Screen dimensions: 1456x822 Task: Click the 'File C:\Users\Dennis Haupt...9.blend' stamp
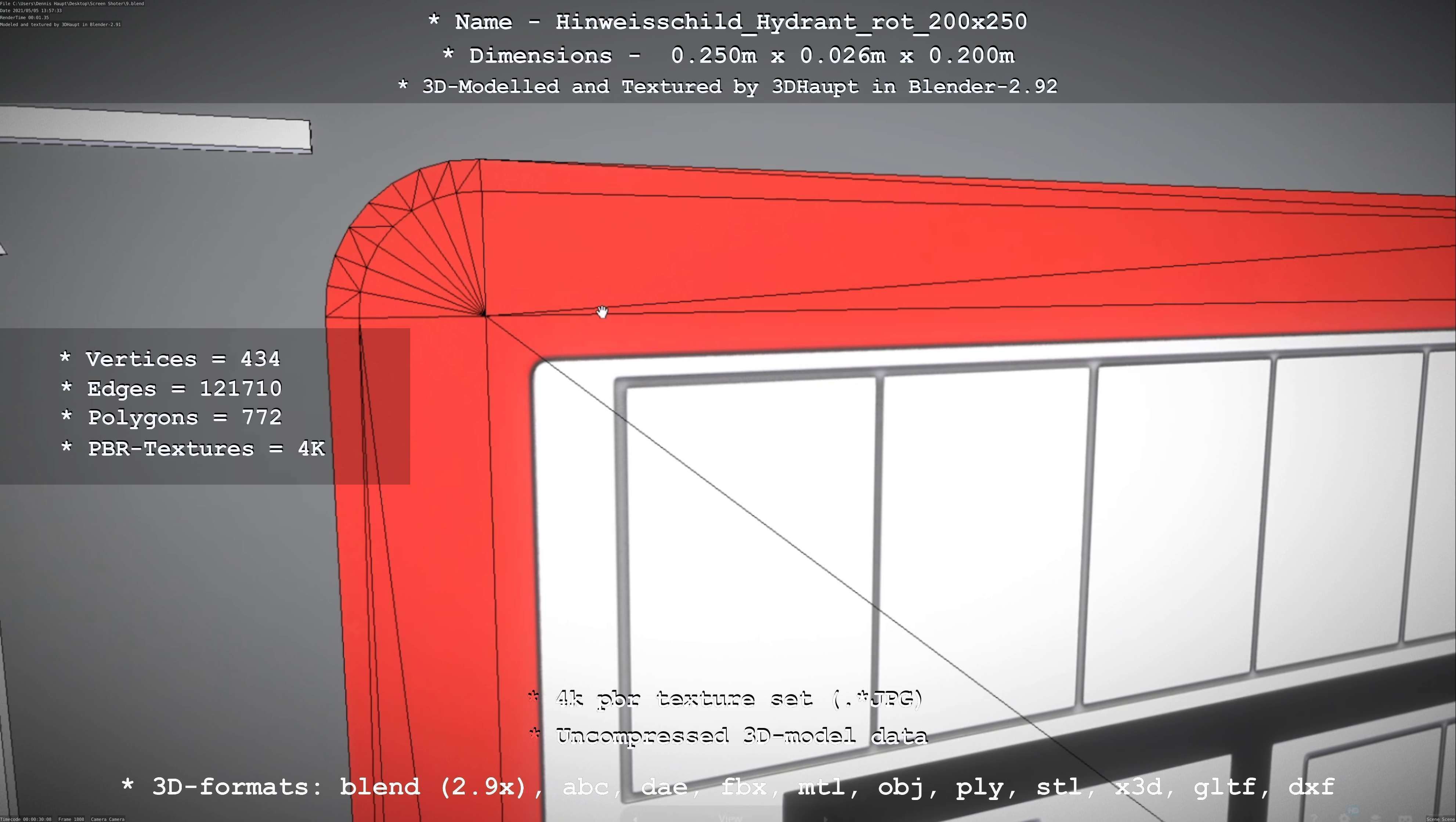72,3
